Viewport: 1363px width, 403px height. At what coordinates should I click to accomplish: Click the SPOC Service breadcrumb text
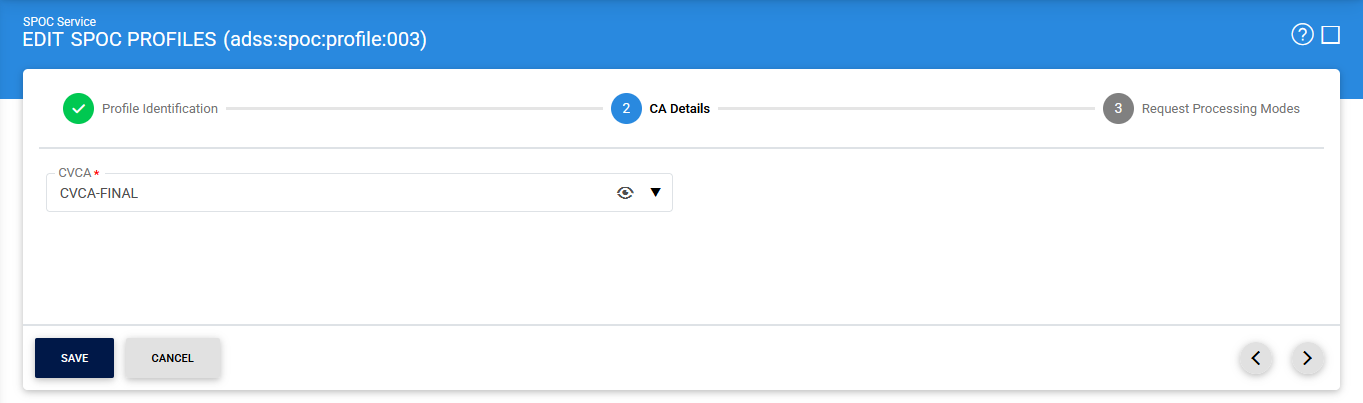point(60,21)
